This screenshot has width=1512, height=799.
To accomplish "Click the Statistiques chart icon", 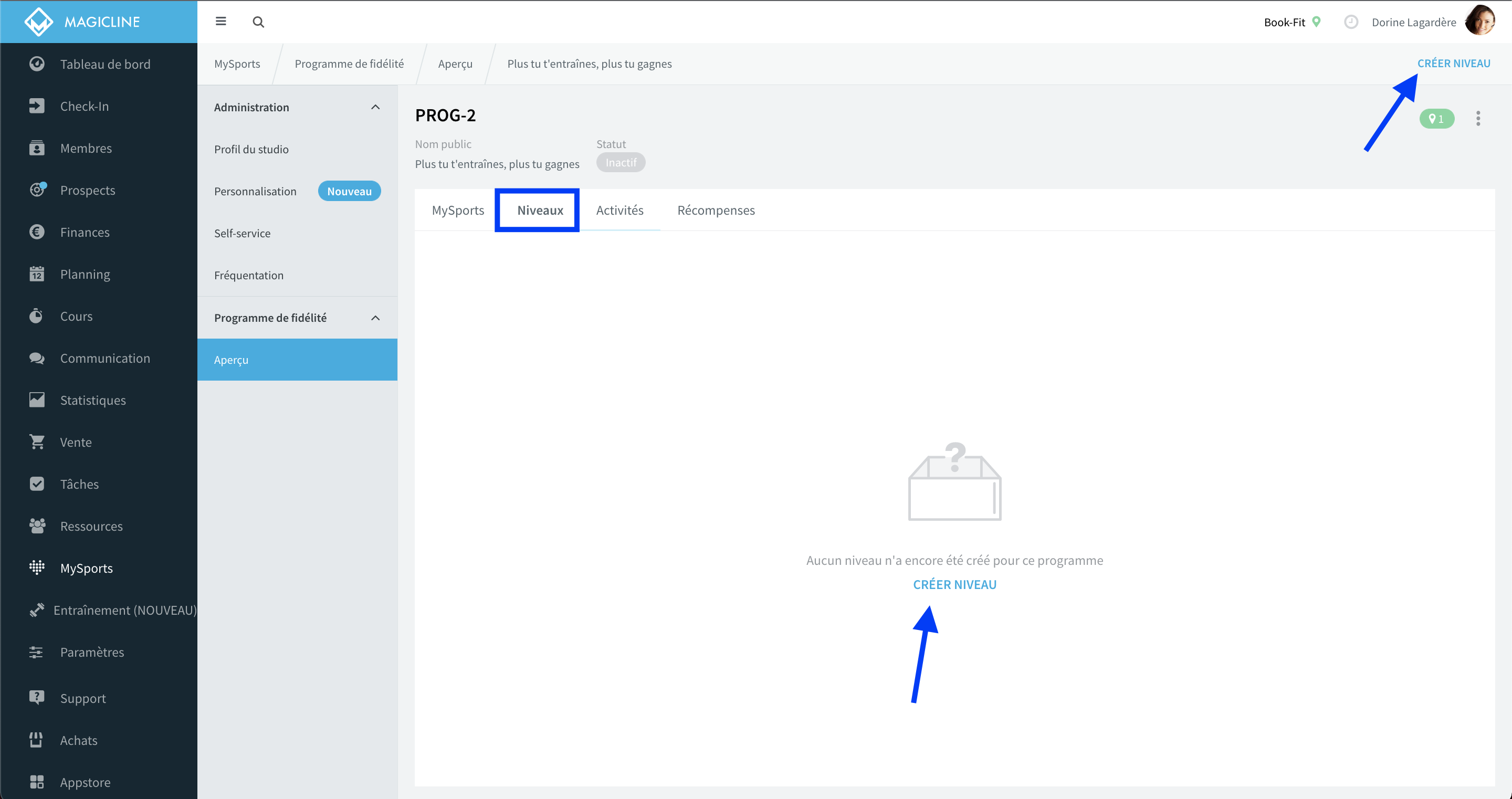I will [x=37, y=400].
